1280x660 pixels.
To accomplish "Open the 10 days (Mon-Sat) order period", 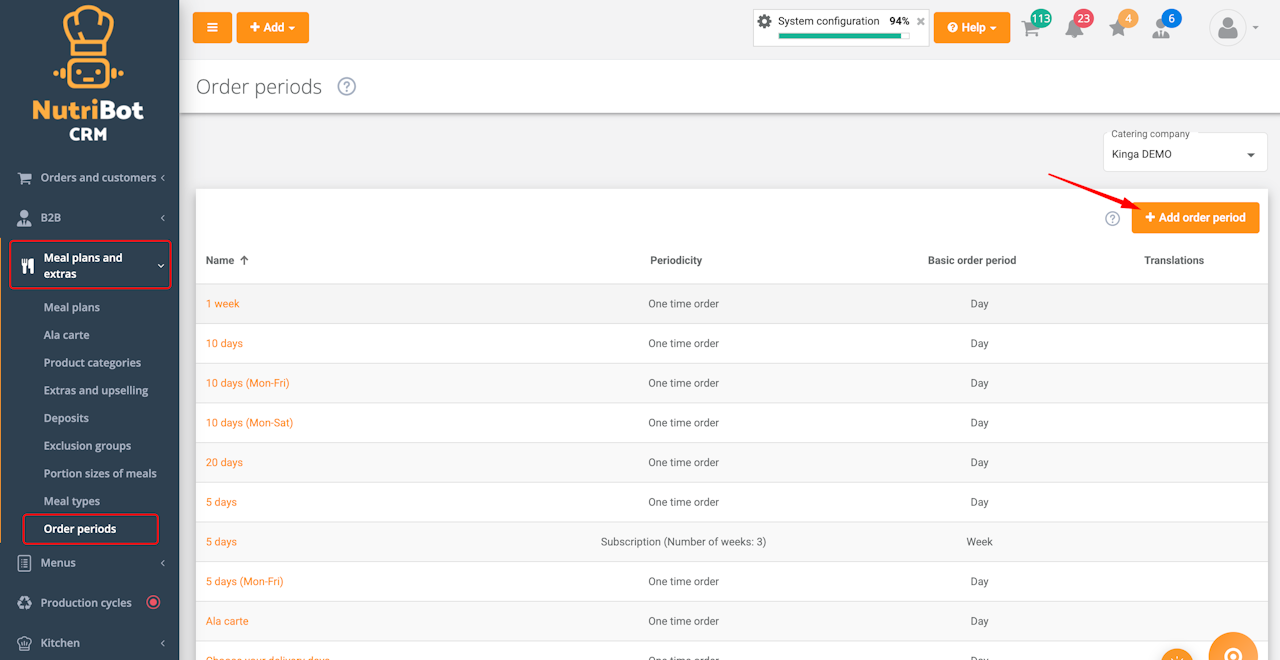I will tap(249, 423).
